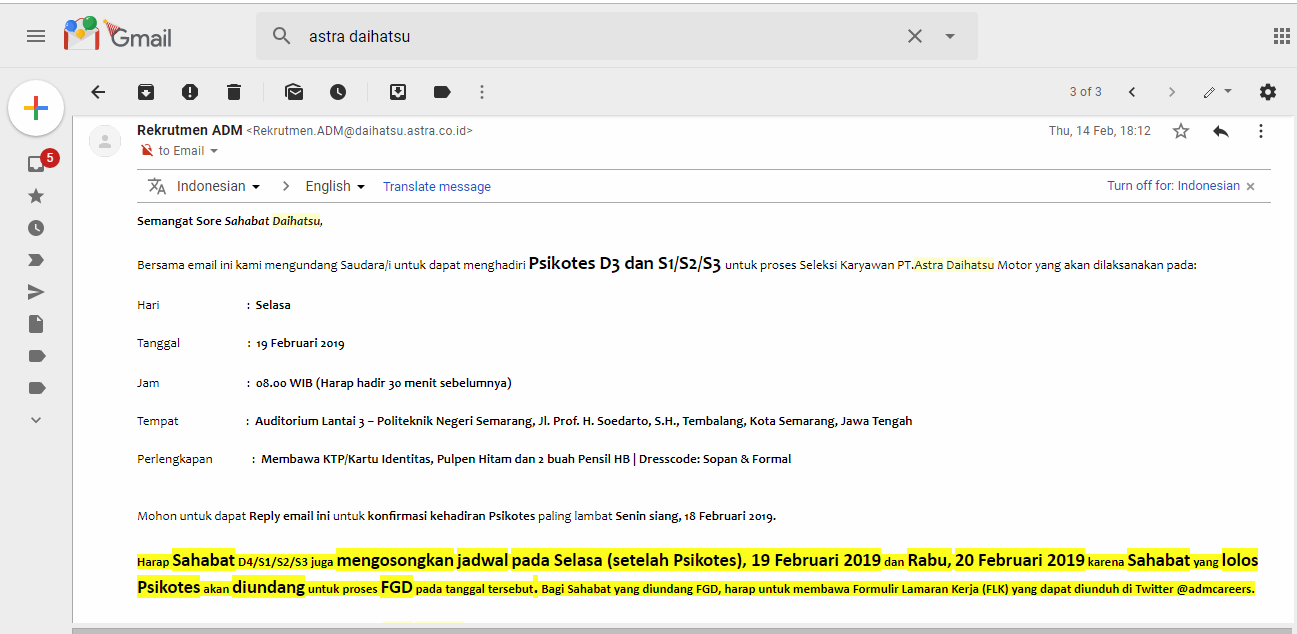This screenshot has height=634, width=1297.
Task: Open Important in the sidebar
Action: (x=36, y=260)
